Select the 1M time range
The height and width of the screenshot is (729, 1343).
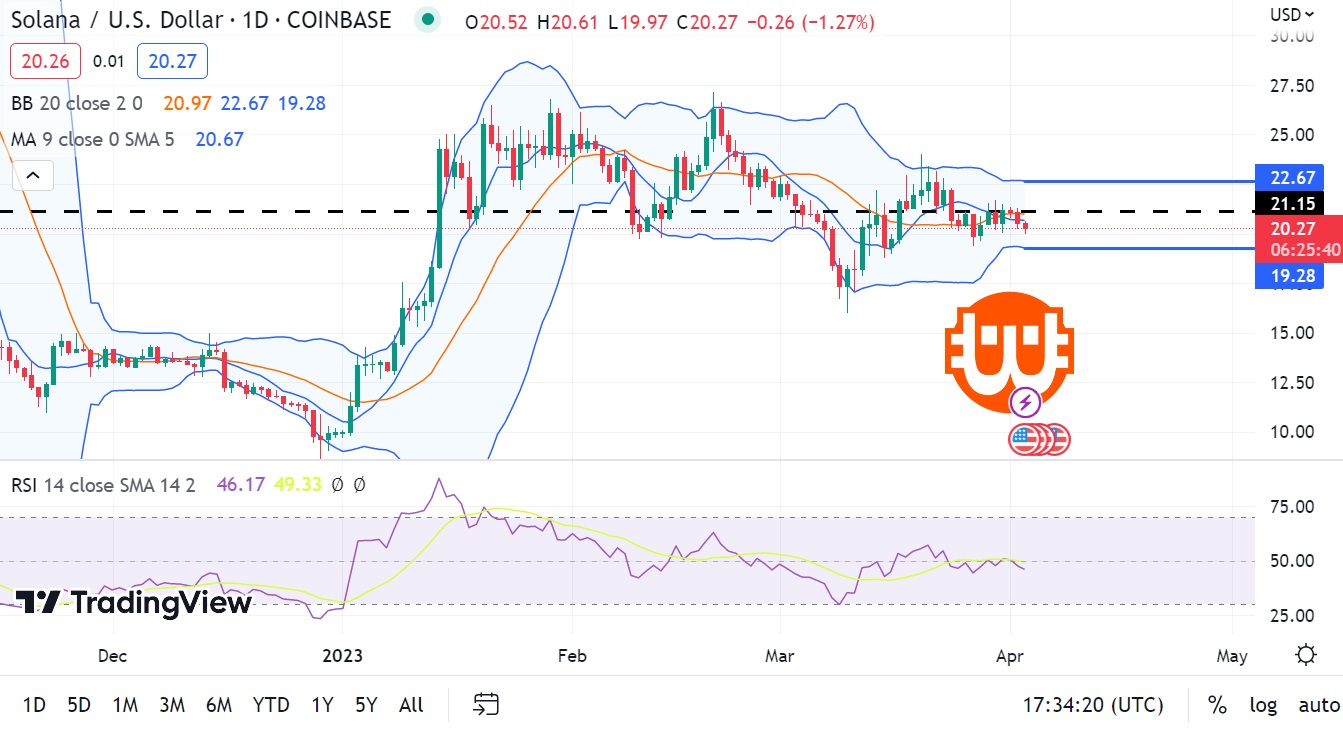[x=125, y=705]
